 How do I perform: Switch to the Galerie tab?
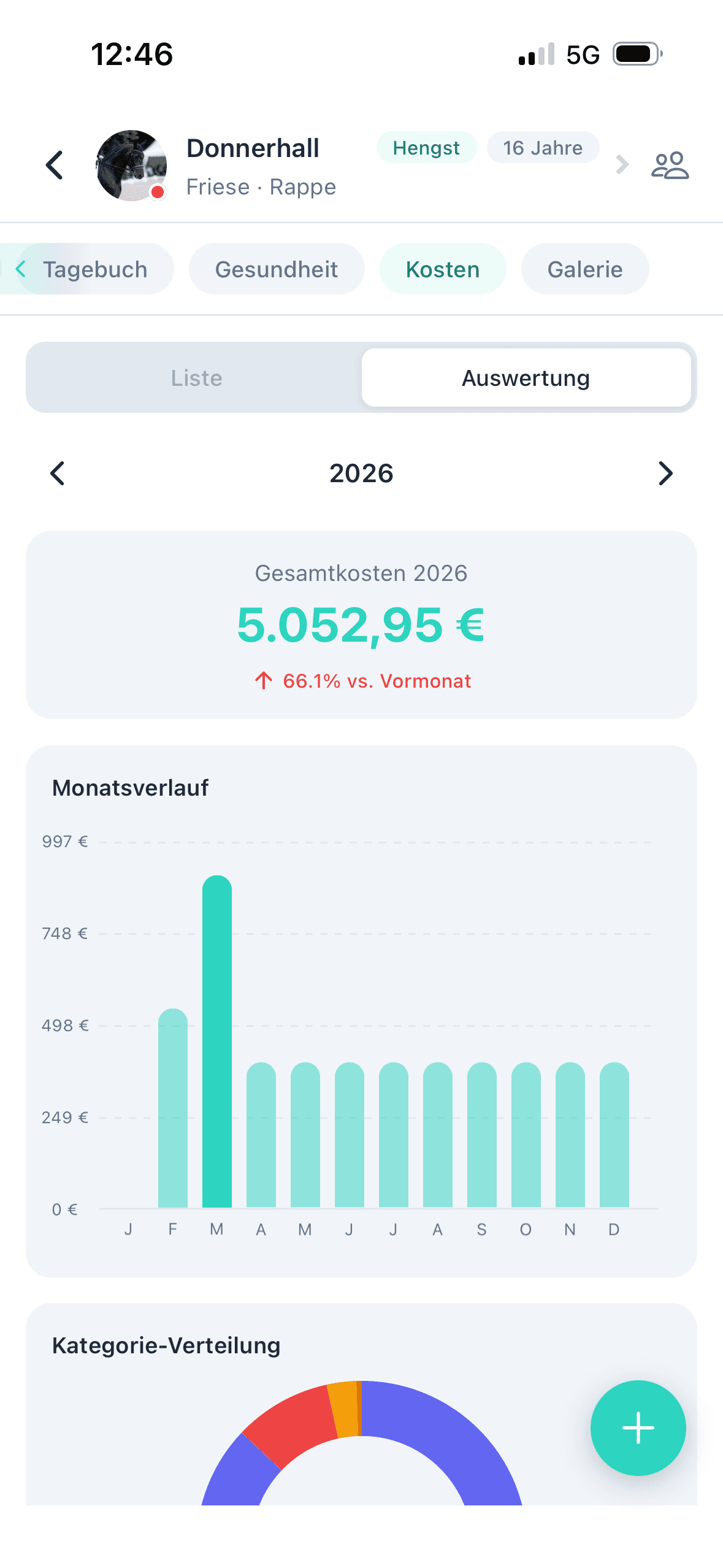coord(585,269)
